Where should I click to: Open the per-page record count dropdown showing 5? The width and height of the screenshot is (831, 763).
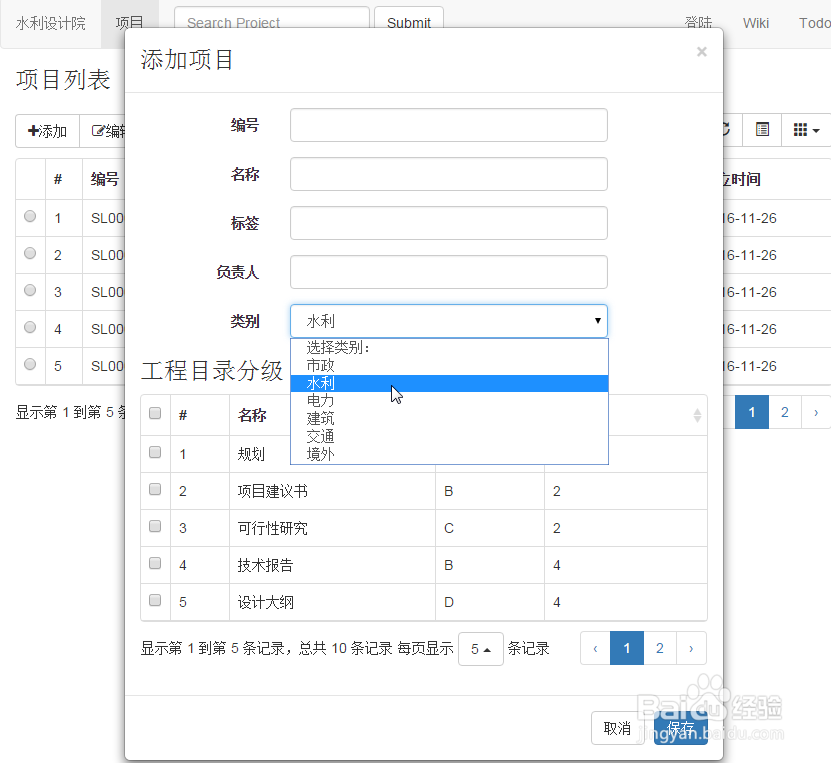pos(481,648)
